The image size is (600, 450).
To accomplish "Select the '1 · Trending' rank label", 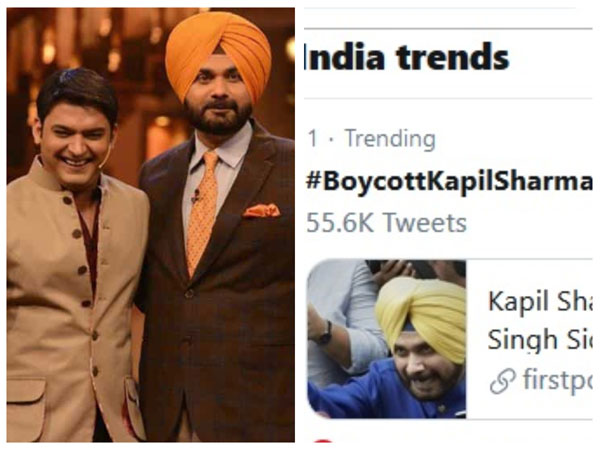I will [x=372, y=138].
